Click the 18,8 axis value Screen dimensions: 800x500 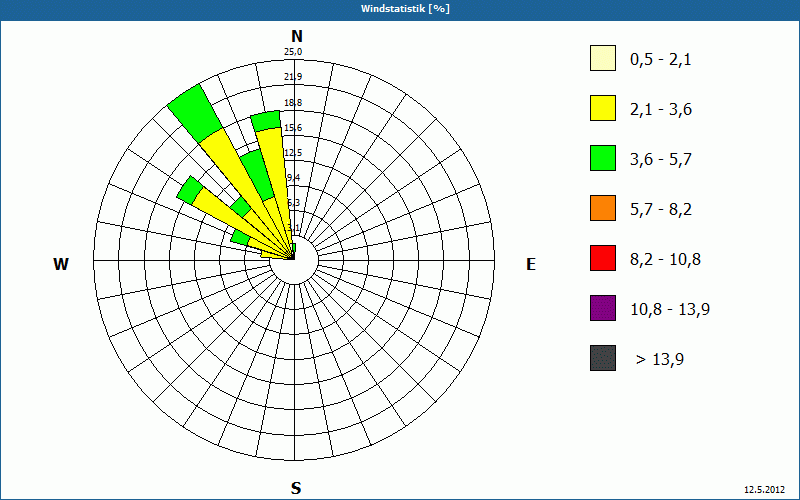(x=293, y=103)
